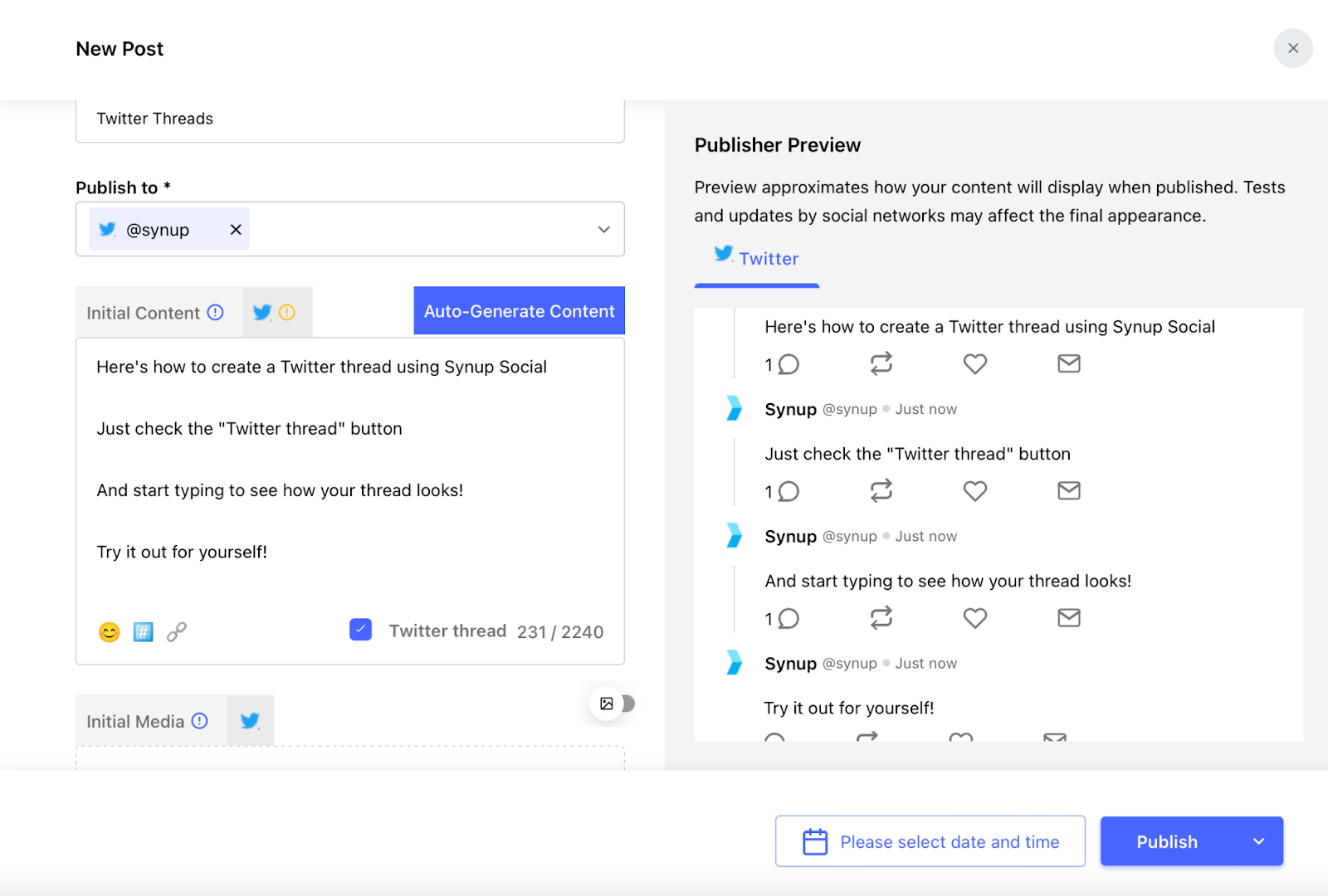
Task: Like heart under "And start typing" tweet
Action: (975, 617)
